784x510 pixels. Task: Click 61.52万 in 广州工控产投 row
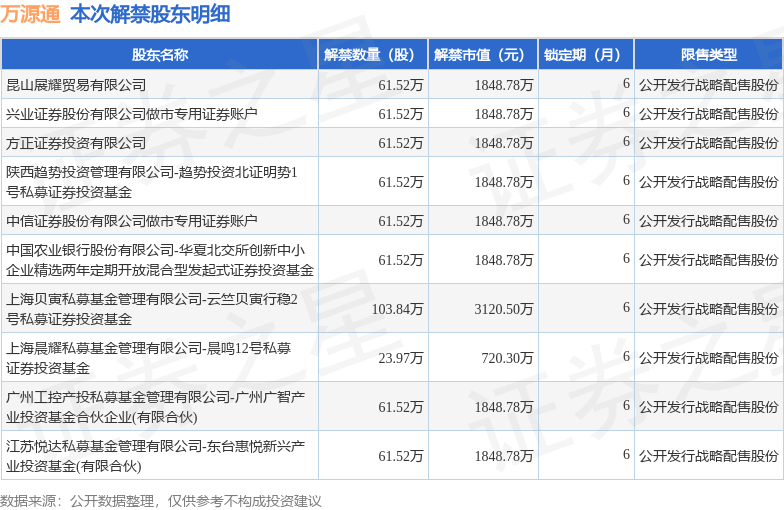point(401,407)
